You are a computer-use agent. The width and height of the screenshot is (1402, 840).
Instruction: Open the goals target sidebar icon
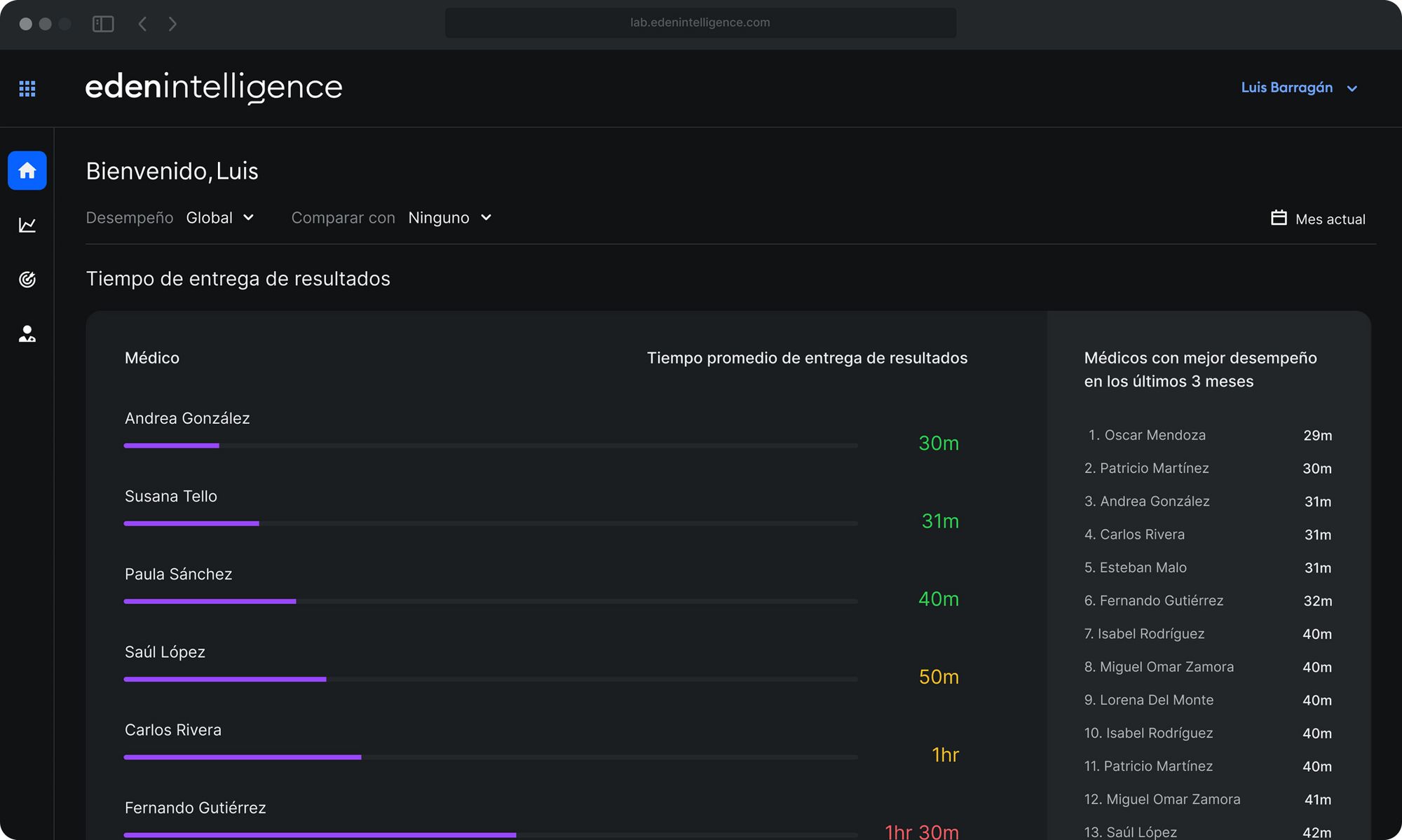click(27, 280)
